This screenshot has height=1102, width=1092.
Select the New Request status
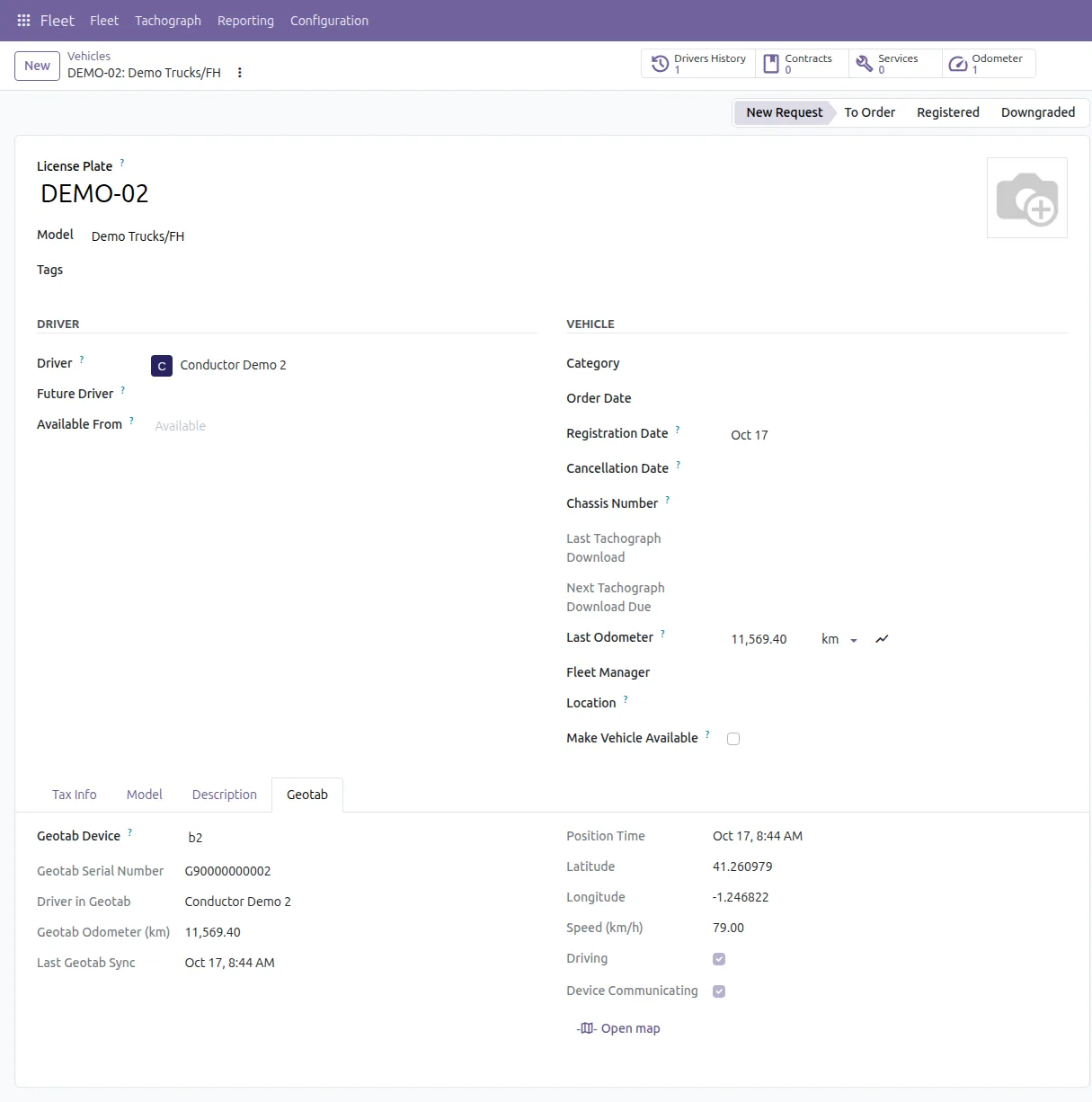coord(785,112)
